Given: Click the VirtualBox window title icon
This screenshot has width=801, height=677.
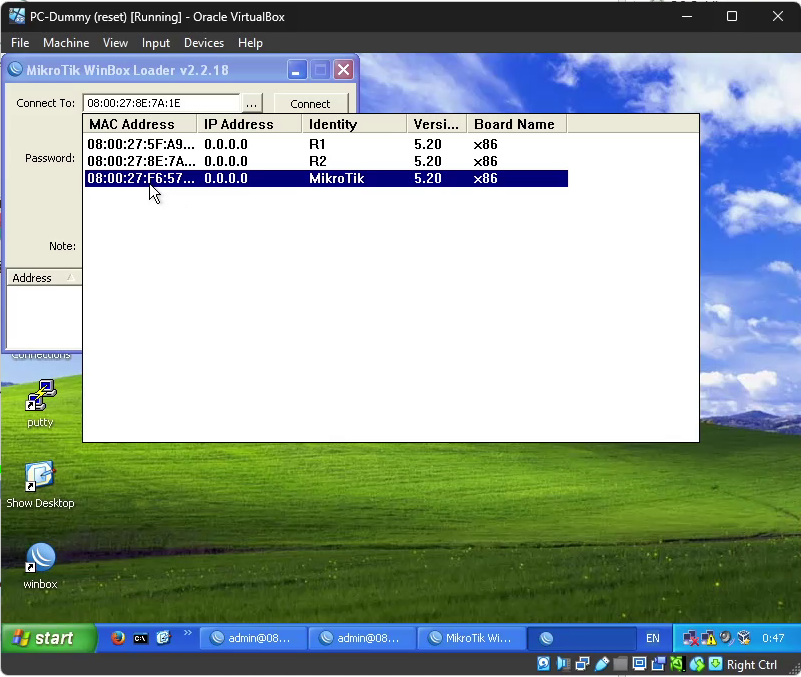Looking at the screenshot, I should 17,16.
